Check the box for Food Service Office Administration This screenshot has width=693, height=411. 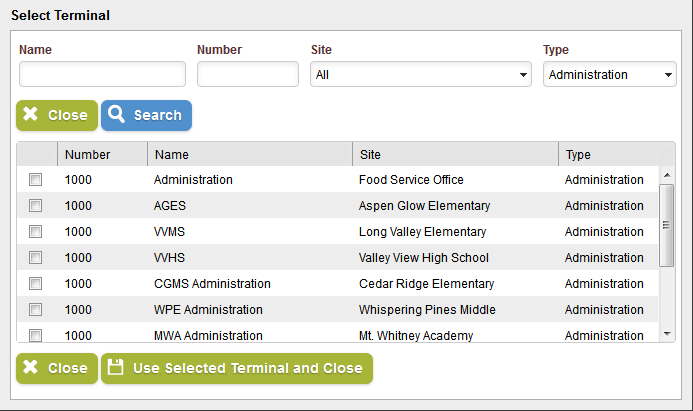pyautogui.click(x=35, y=179)
